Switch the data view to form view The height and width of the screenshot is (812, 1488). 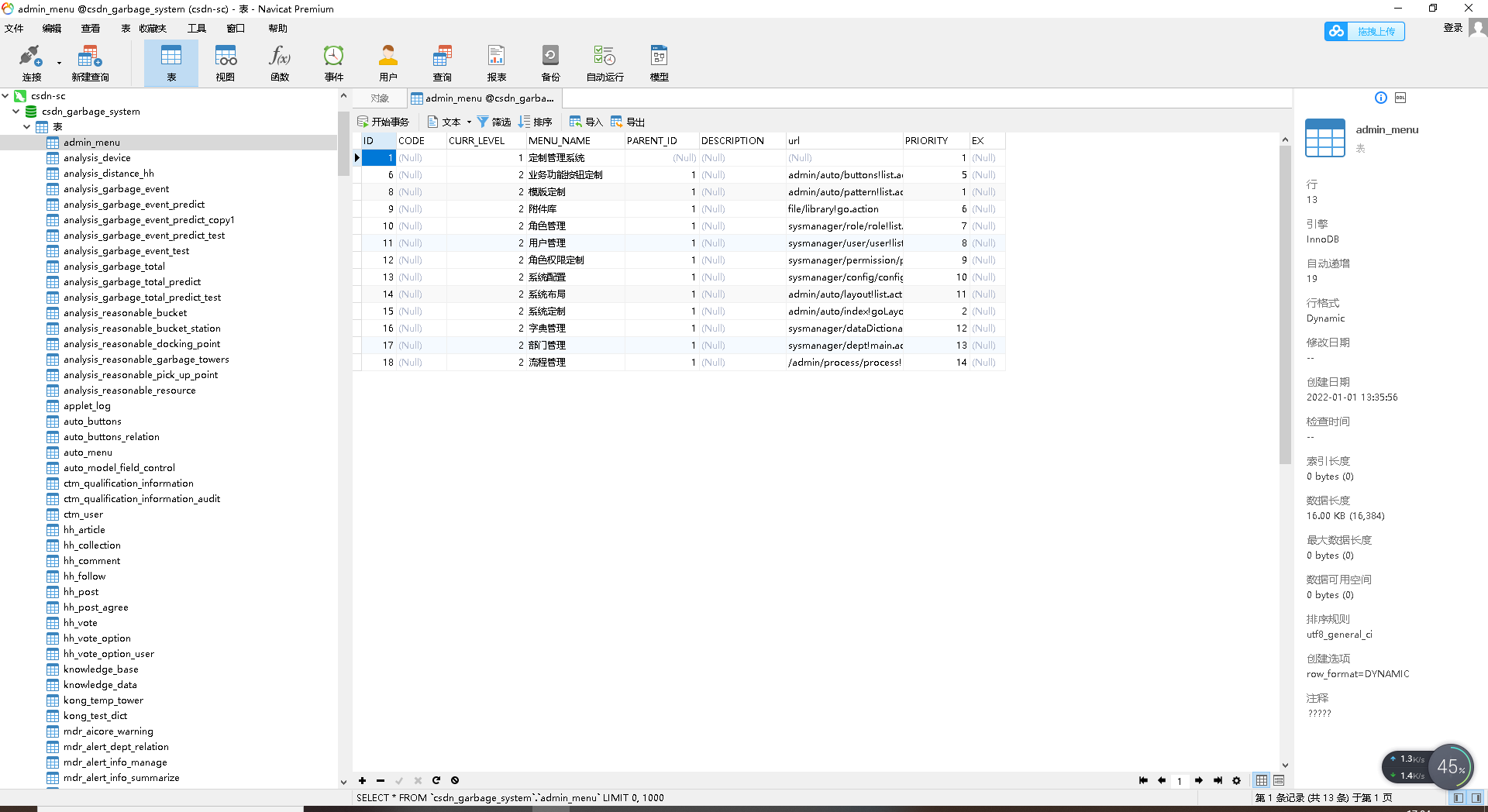(x=1278, y=781)
